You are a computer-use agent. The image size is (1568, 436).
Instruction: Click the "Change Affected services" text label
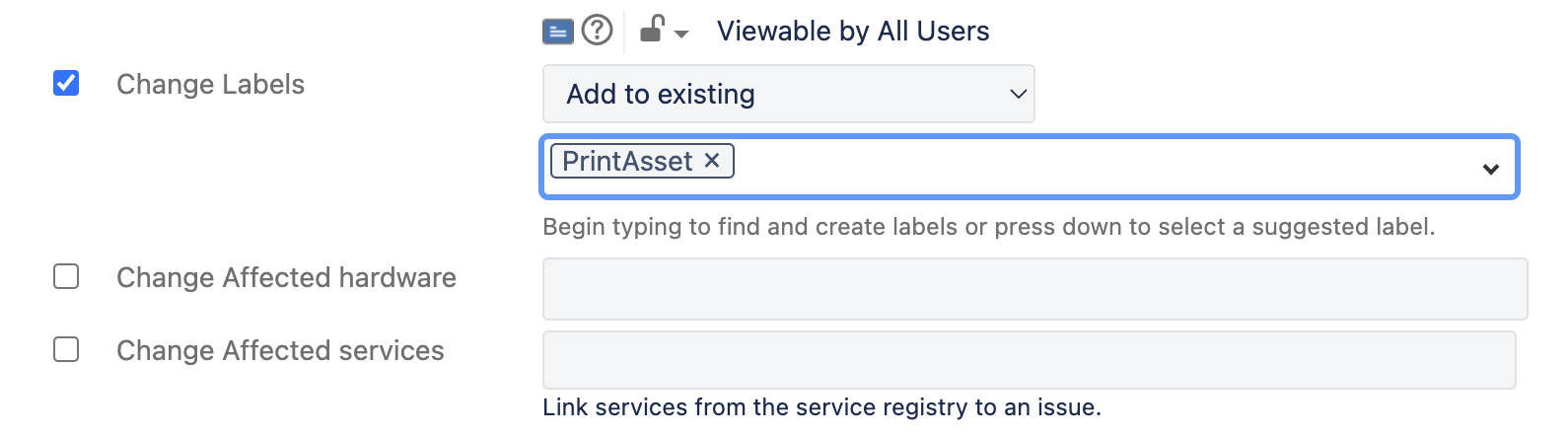click(x=280, y=351)
